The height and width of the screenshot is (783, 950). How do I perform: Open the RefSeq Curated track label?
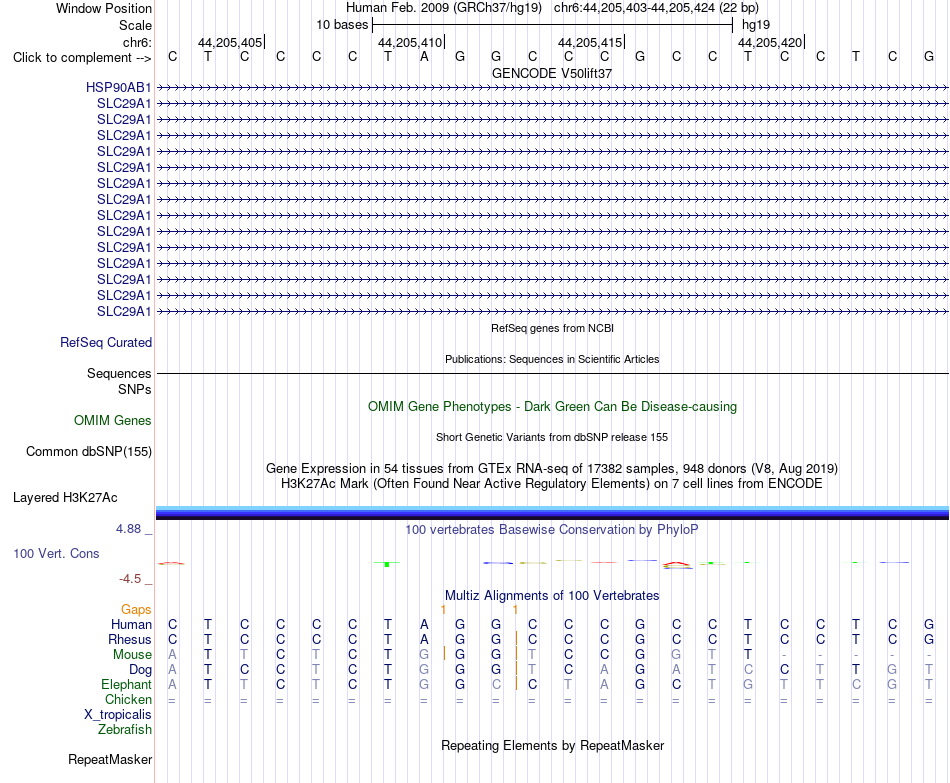(x=106, y=342)
